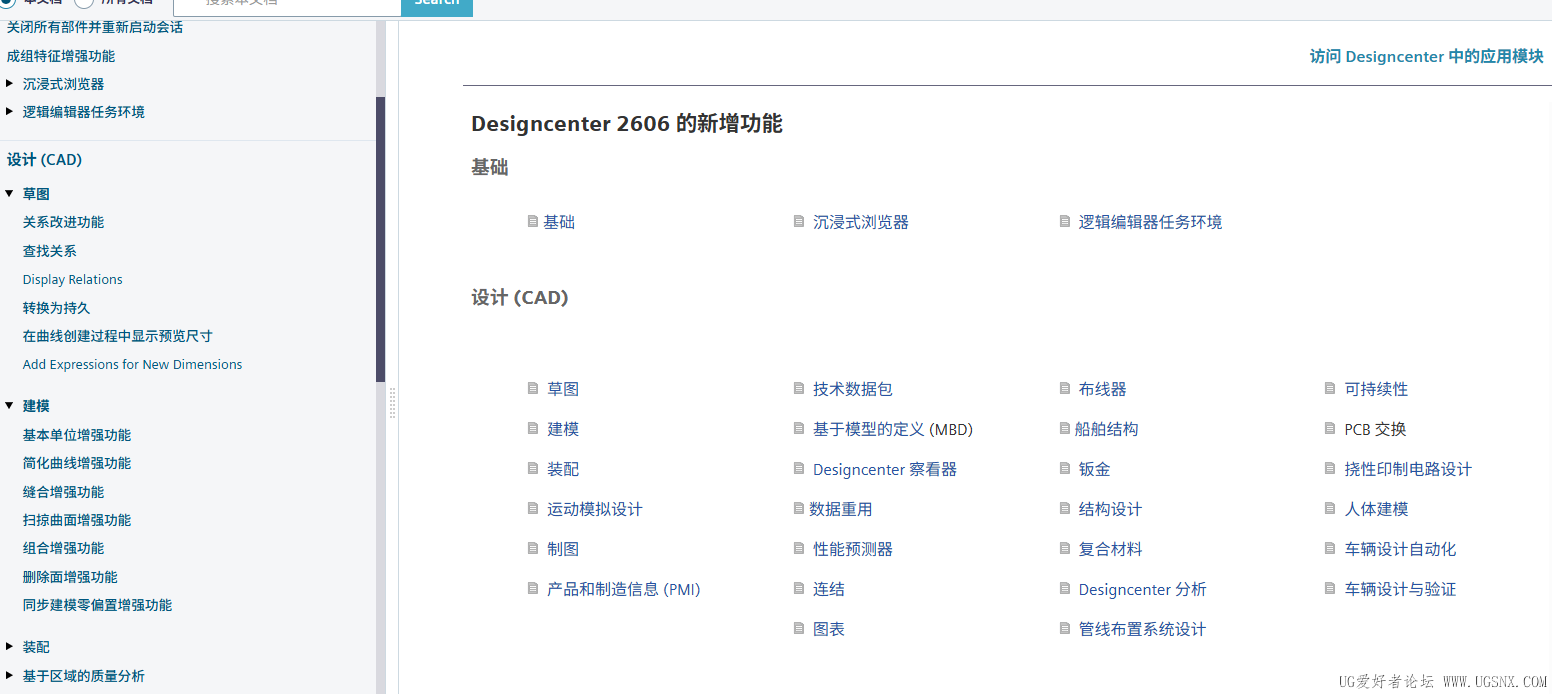
Task: Click document icon beside 可持续性 link
Action: click(1330, 388)
